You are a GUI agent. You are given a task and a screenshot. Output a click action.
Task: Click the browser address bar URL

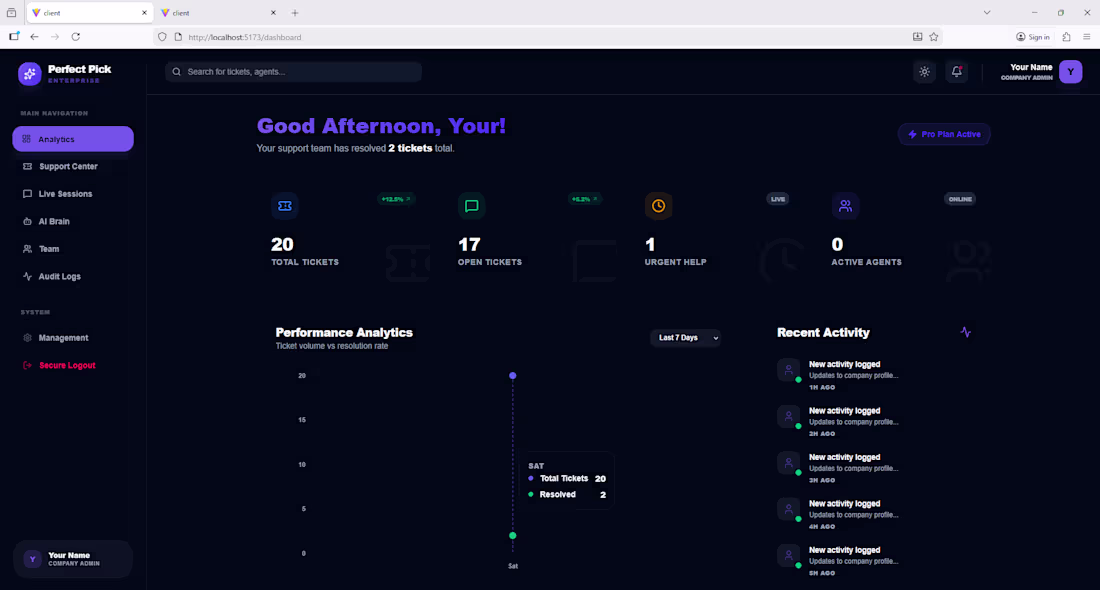pos(244,37)
